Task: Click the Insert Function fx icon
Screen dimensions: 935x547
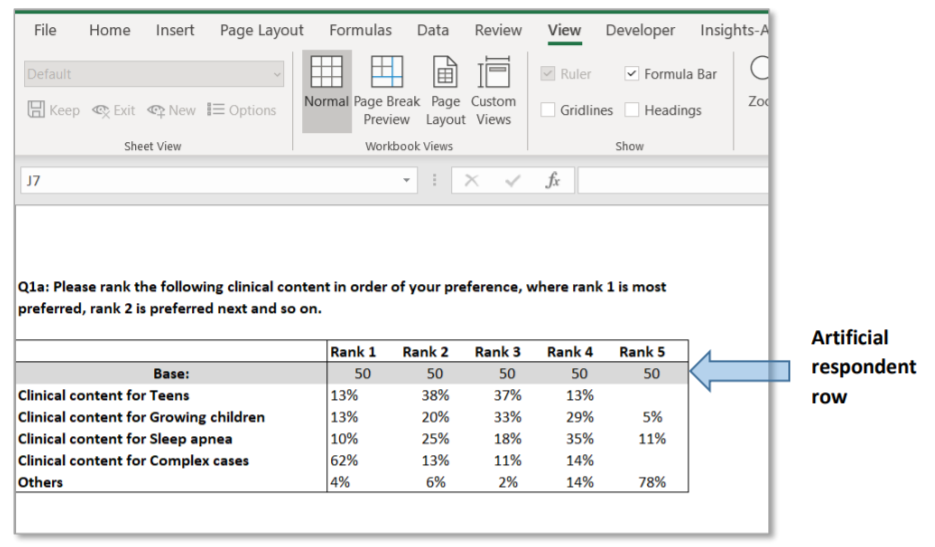Action: tap(552, 181)
